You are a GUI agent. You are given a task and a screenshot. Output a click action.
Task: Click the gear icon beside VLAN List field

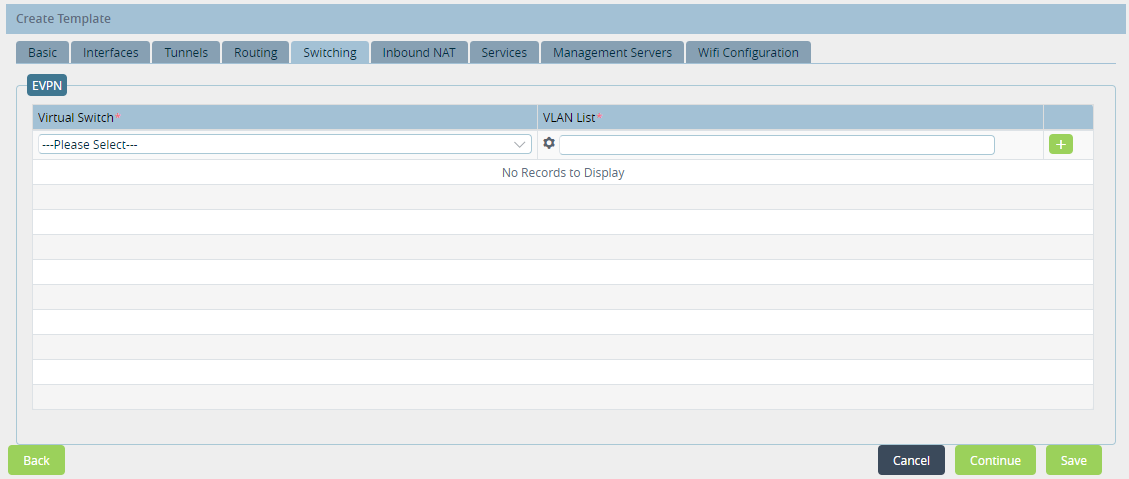[548, 144]
